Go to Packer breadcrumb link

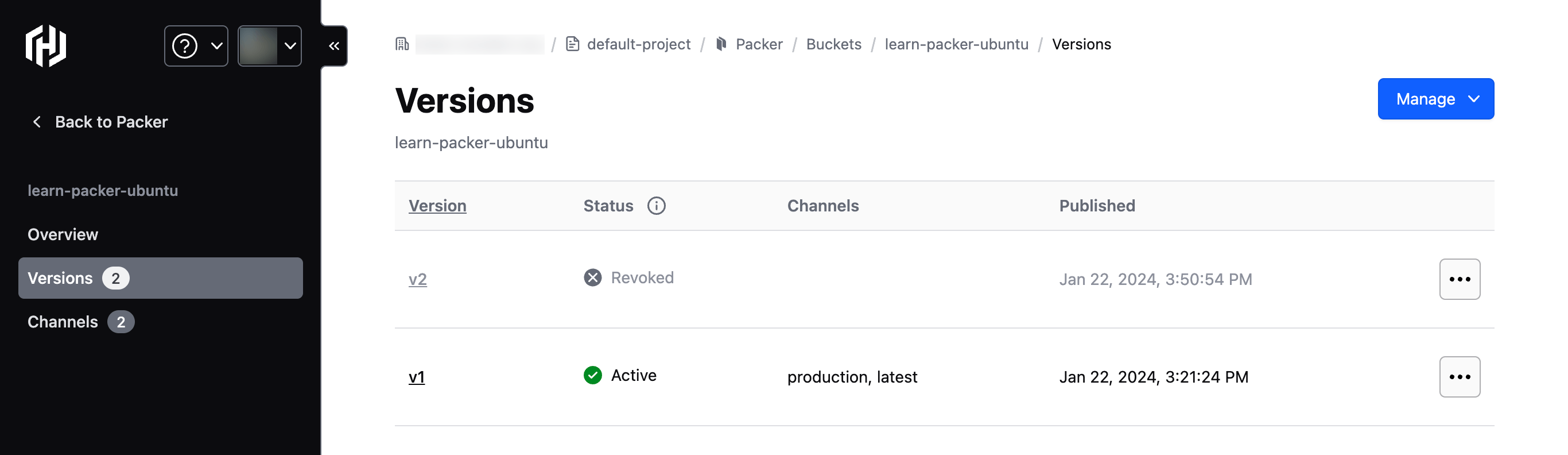coord(758,44)
